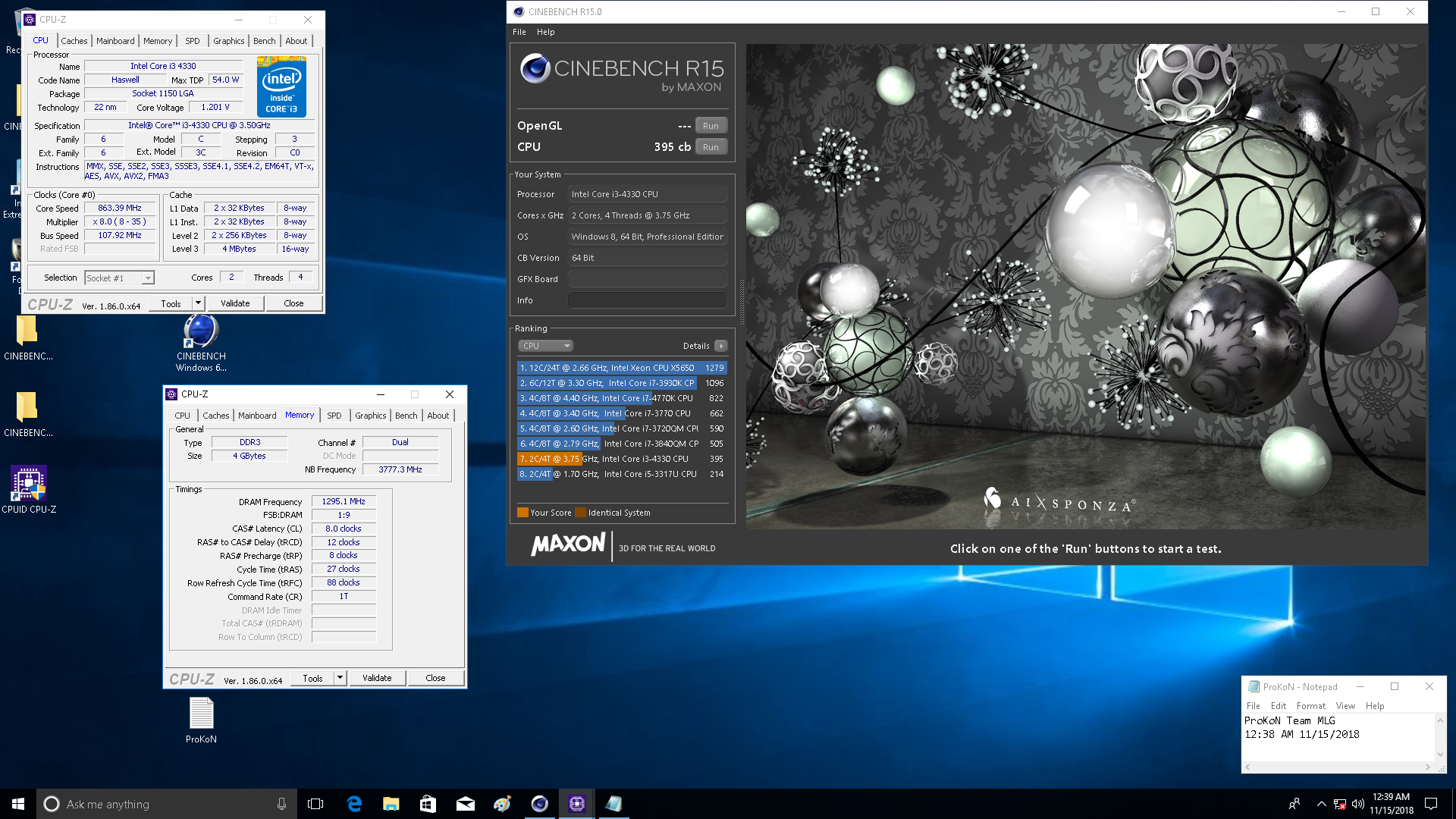This screenshot has width=1456, height=819.
Task: Switch to SPD tab in Memory CPU-Z window
Action: click(x=334, y=416)
